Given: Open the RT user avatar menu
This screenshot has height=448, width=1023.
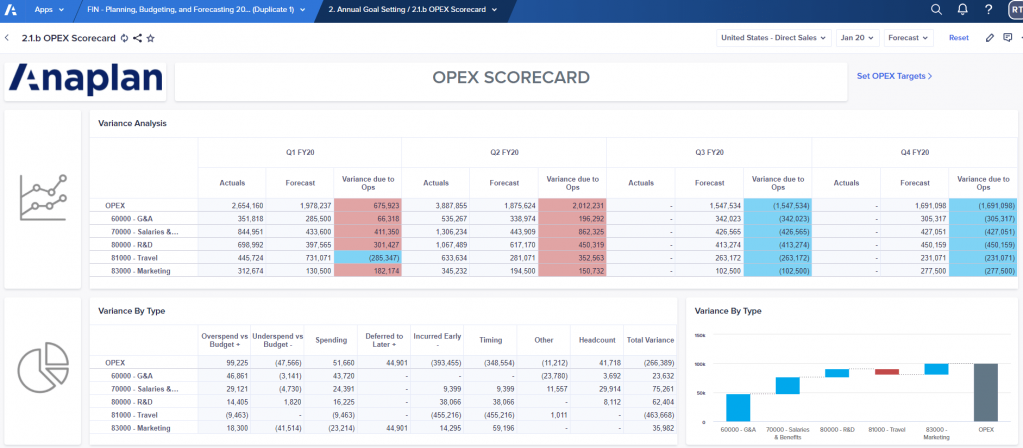Looking at the screenshot, I should point(1015,9).
